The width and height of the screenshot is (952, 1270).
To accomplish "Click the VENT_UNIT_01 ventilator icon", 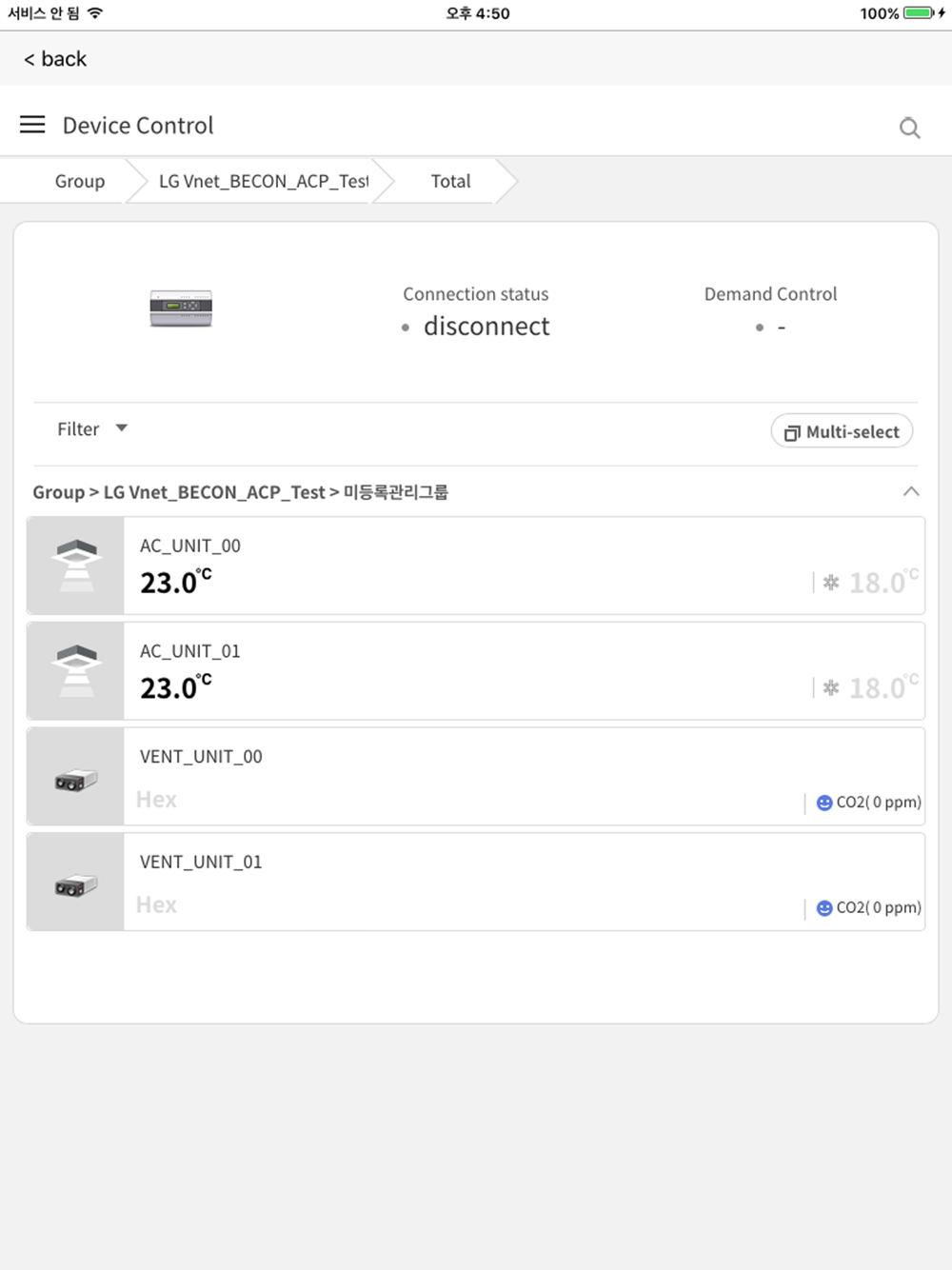I will [76, 886].
